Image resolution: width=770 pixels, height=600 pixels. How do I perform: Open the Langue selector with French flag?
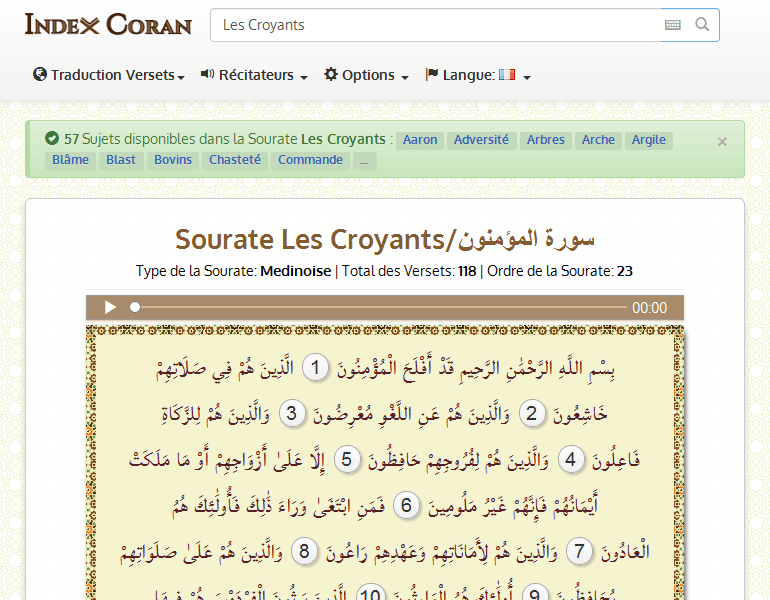[x=478, y=75]
